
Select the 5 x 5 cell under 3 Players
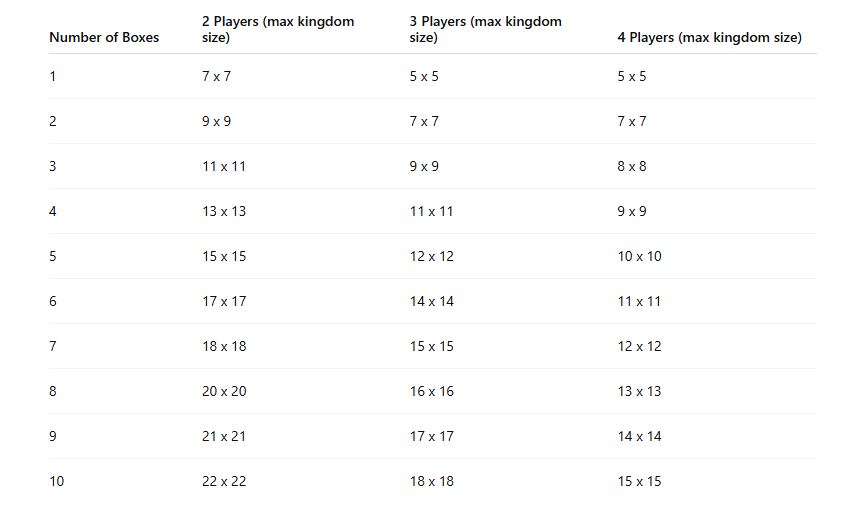coord(424,76)
